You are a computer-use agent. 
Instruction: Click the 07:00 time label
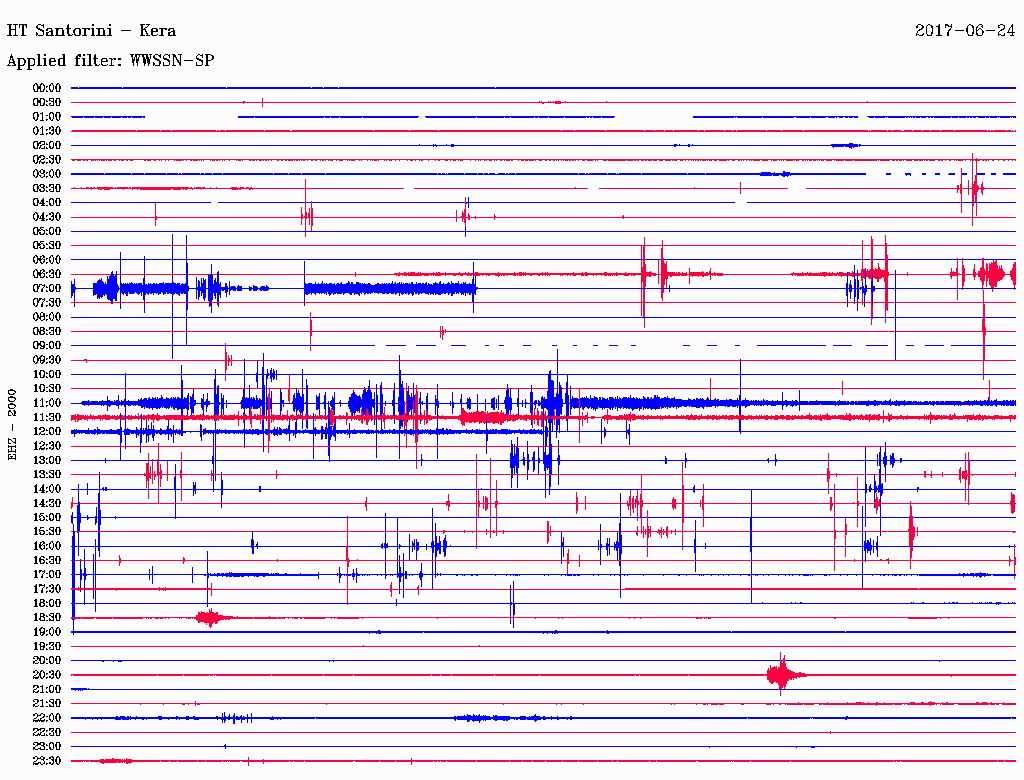47,289
